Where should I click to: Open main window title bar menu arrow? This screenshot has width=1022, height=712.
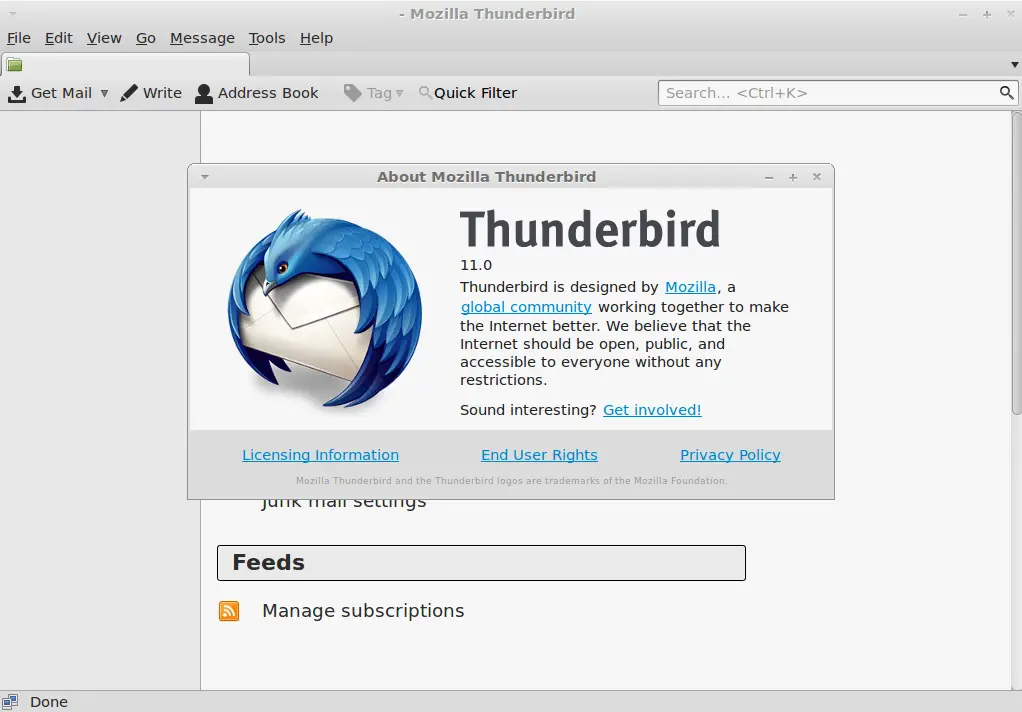coord(12,14)
